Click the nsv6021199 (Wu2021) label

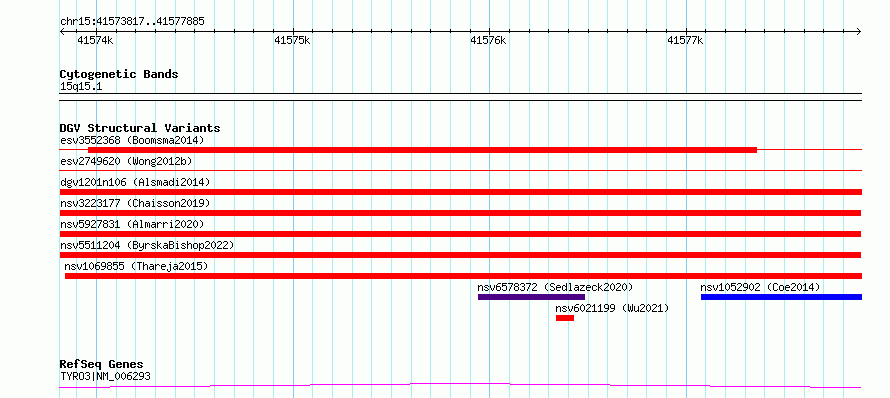coord(612,308)
